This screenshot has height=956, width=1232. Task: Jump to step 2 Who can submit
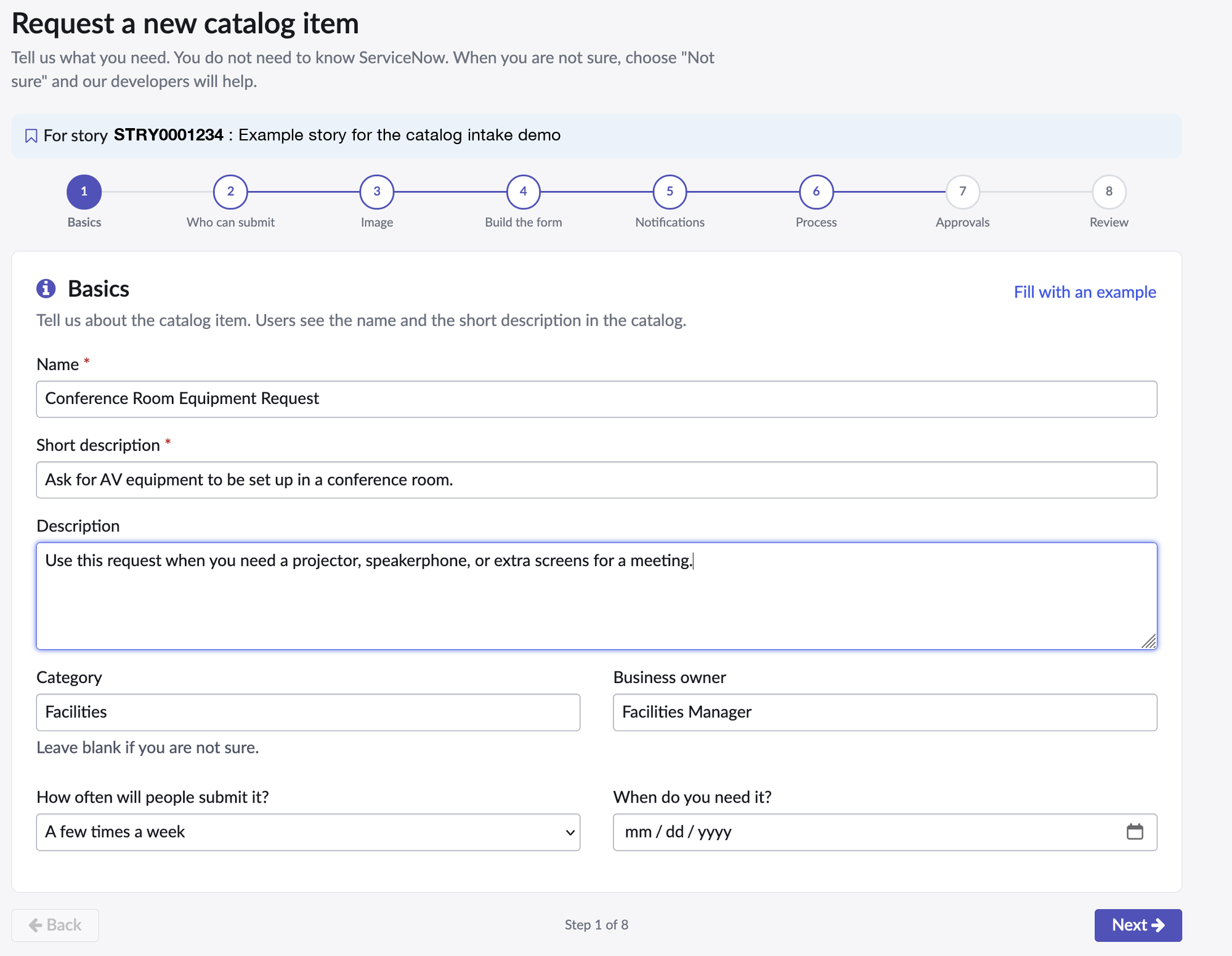[230, 192]
